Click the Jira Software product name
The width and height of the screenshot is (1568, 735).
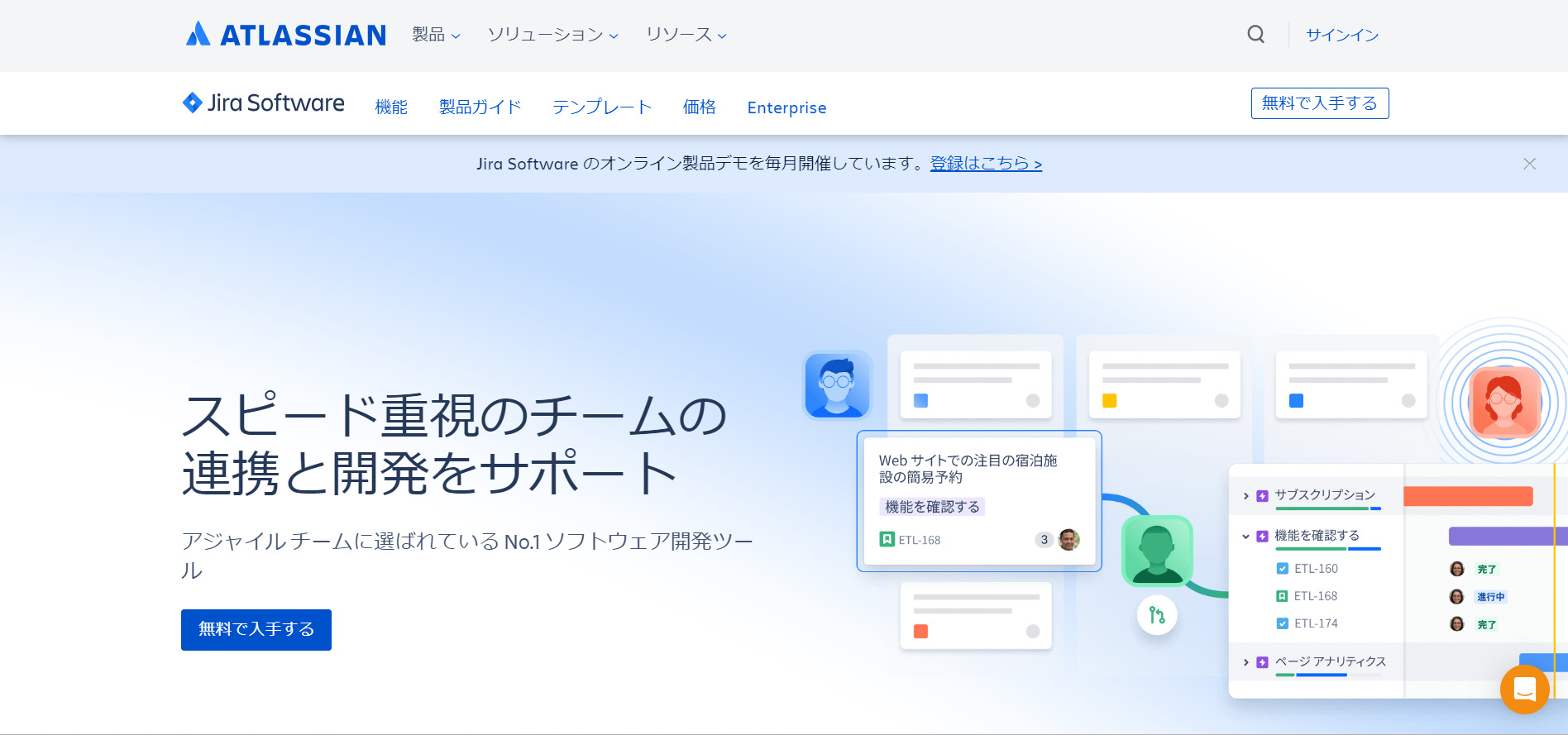(276, 103)
